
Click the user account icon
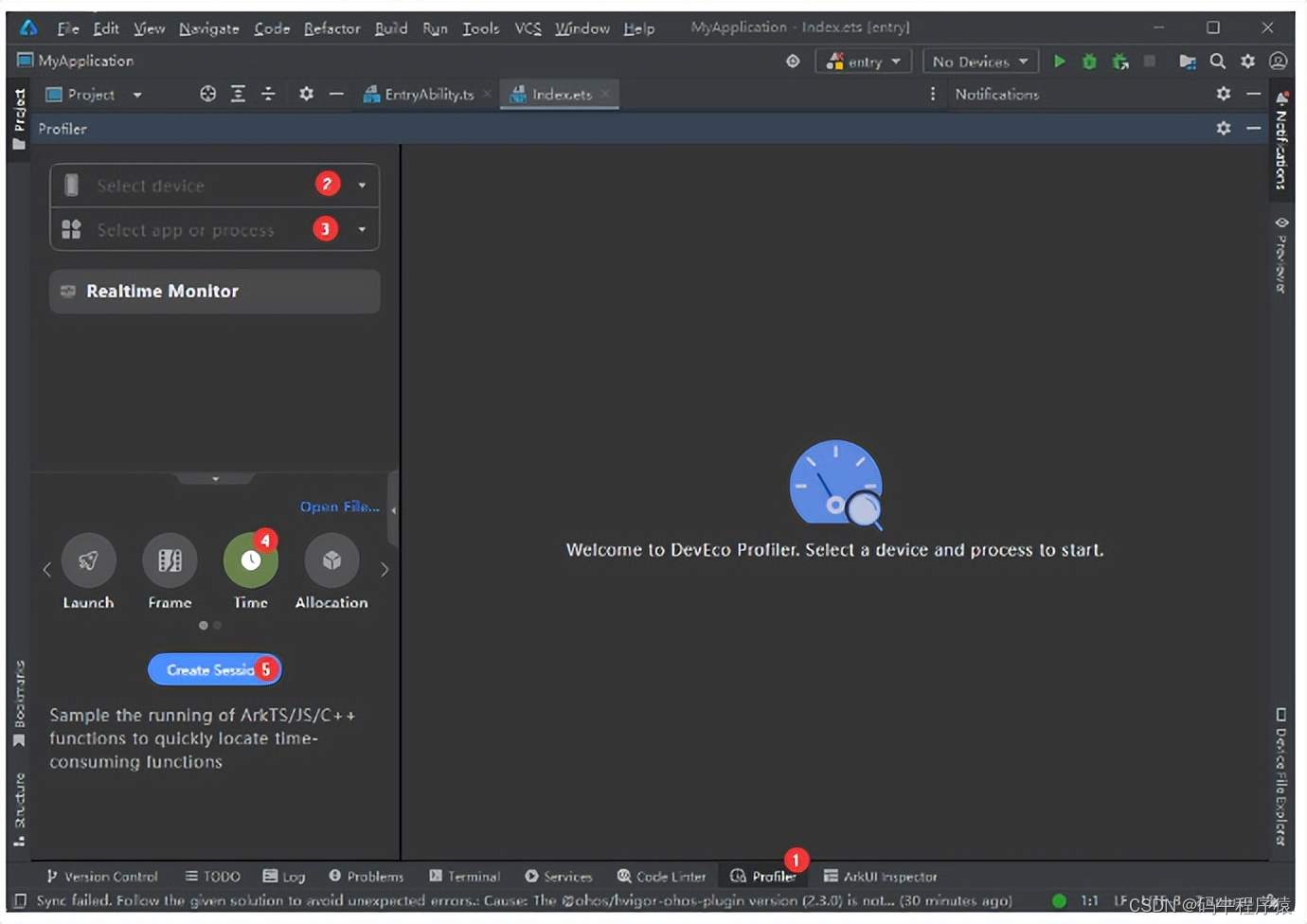click(1278, 62)
